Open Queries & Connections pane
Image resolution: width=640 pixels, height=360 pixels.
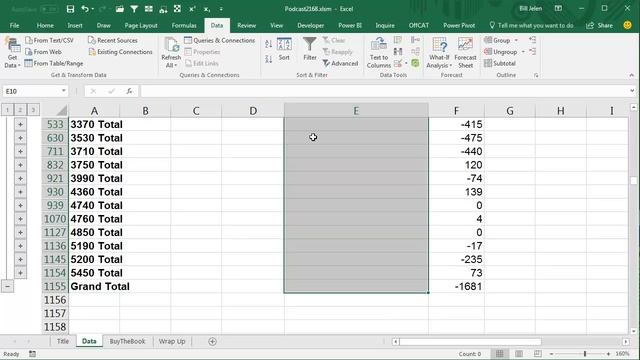click(220, 40)
